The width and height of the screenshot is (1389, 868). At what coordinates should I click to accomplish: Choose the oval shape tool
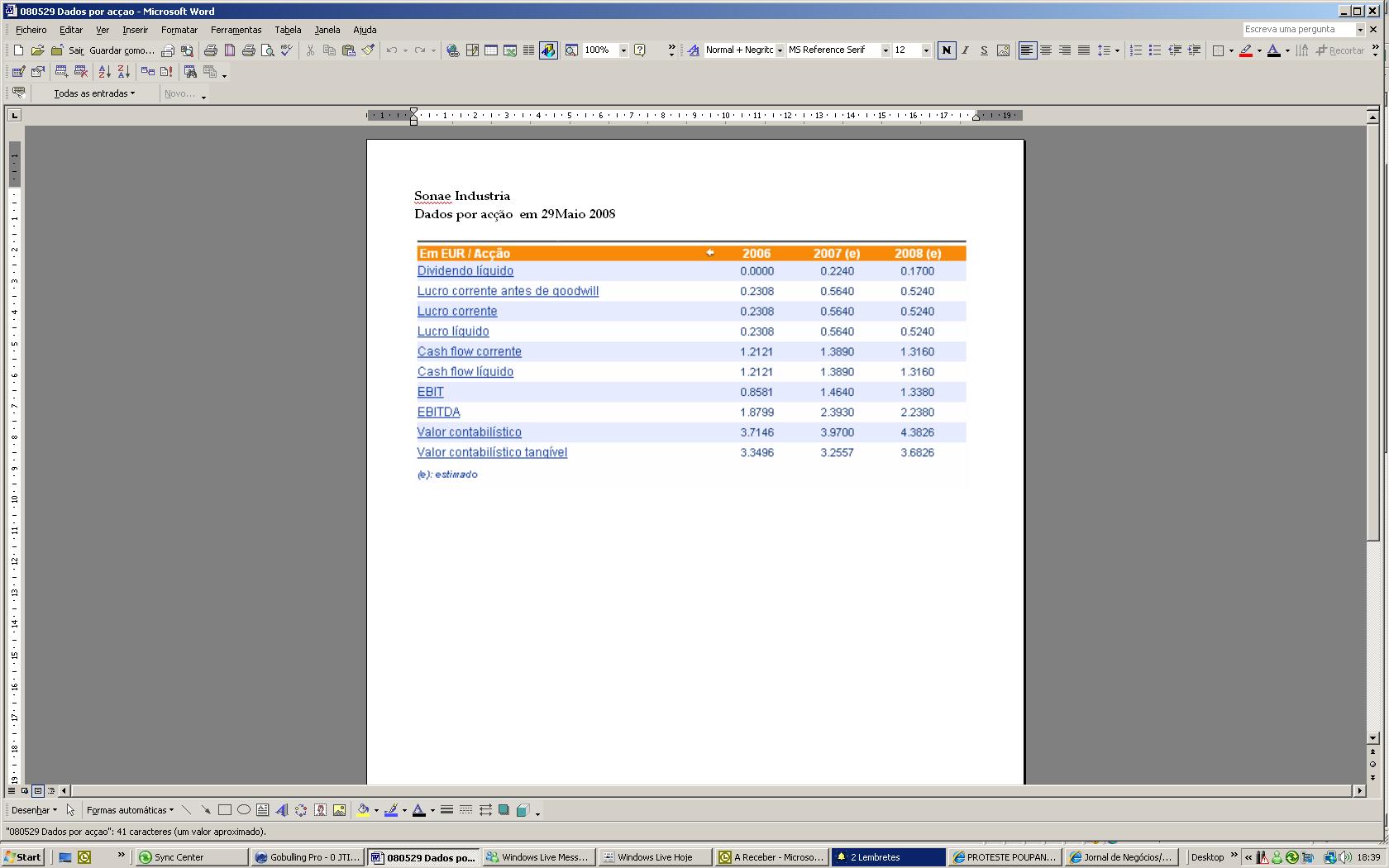tap(244, 810)
